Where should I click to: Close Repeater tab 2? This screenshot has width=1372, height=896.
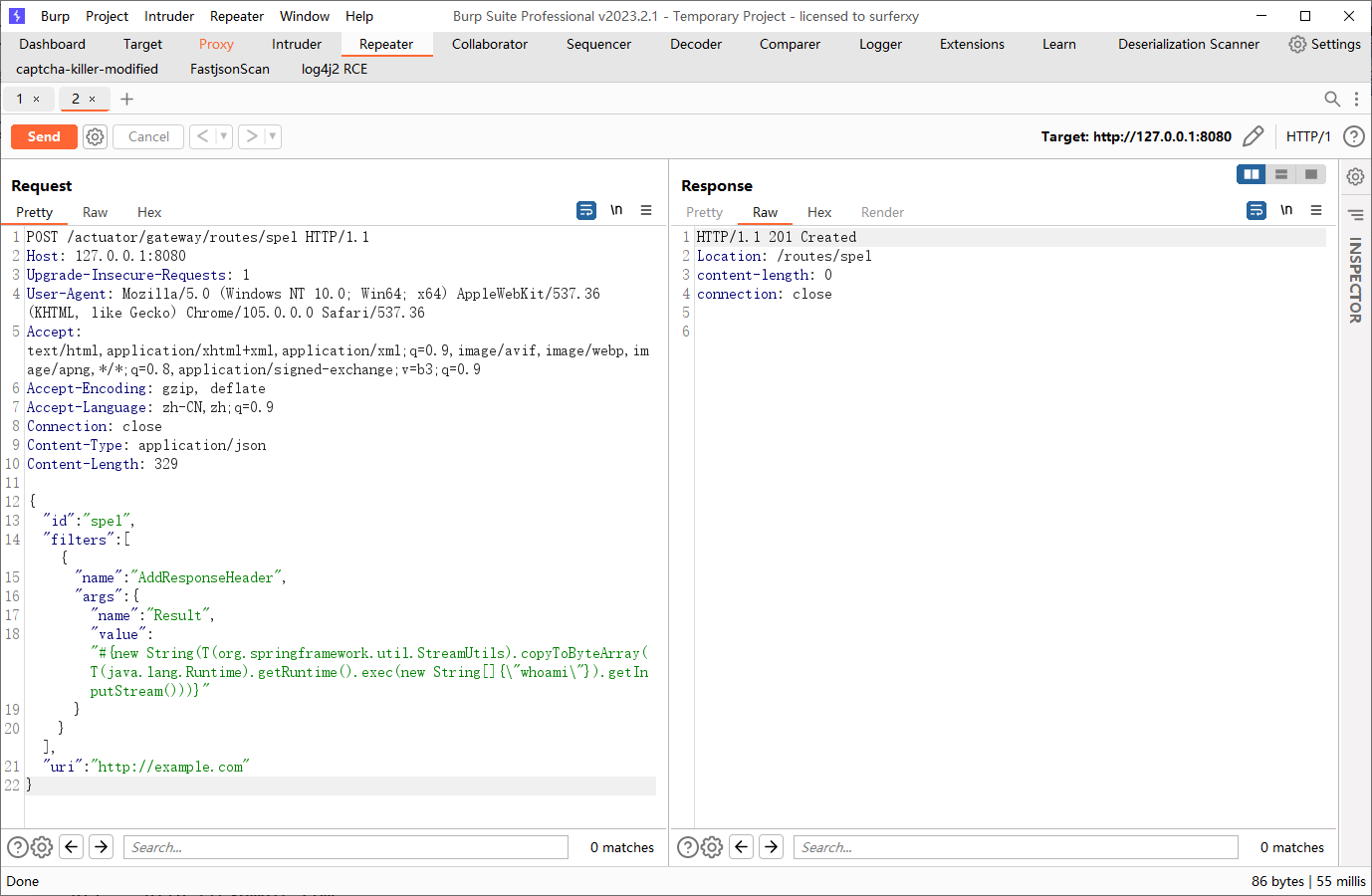pyautogui.click(x=93, y=99)
